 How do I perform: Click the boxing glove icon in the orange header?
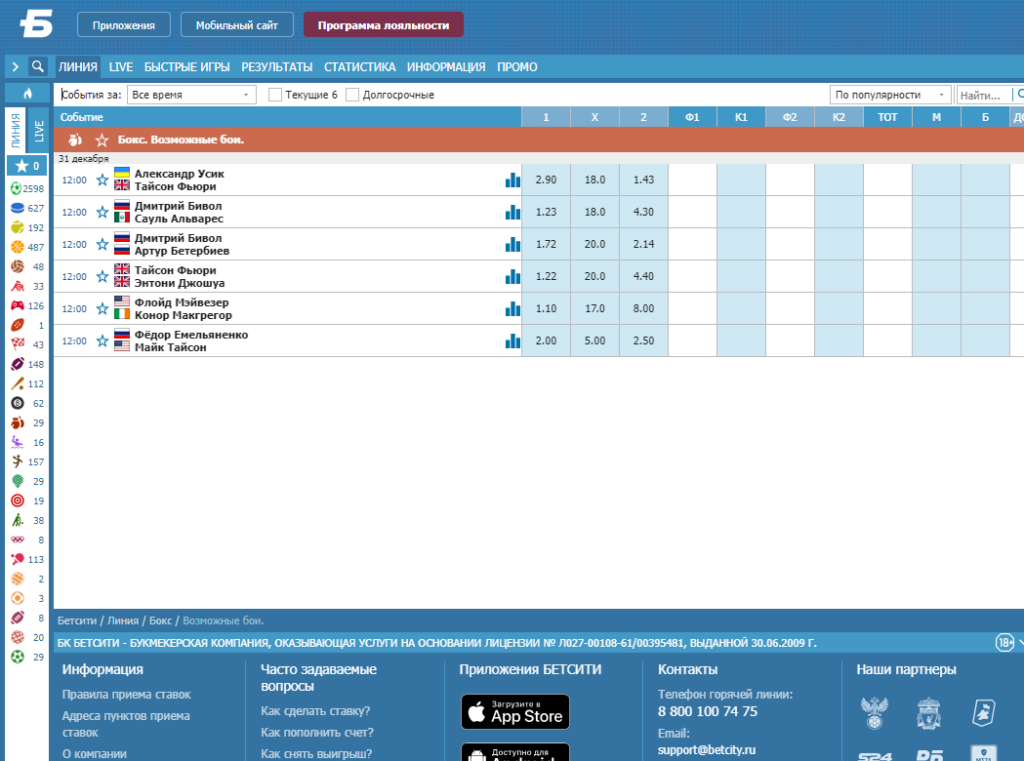75,139
